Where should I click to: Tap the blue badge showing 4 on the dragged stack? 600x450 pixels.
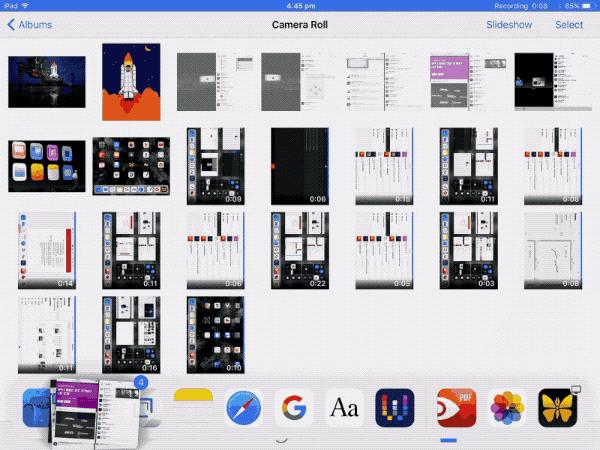(141, 382)
